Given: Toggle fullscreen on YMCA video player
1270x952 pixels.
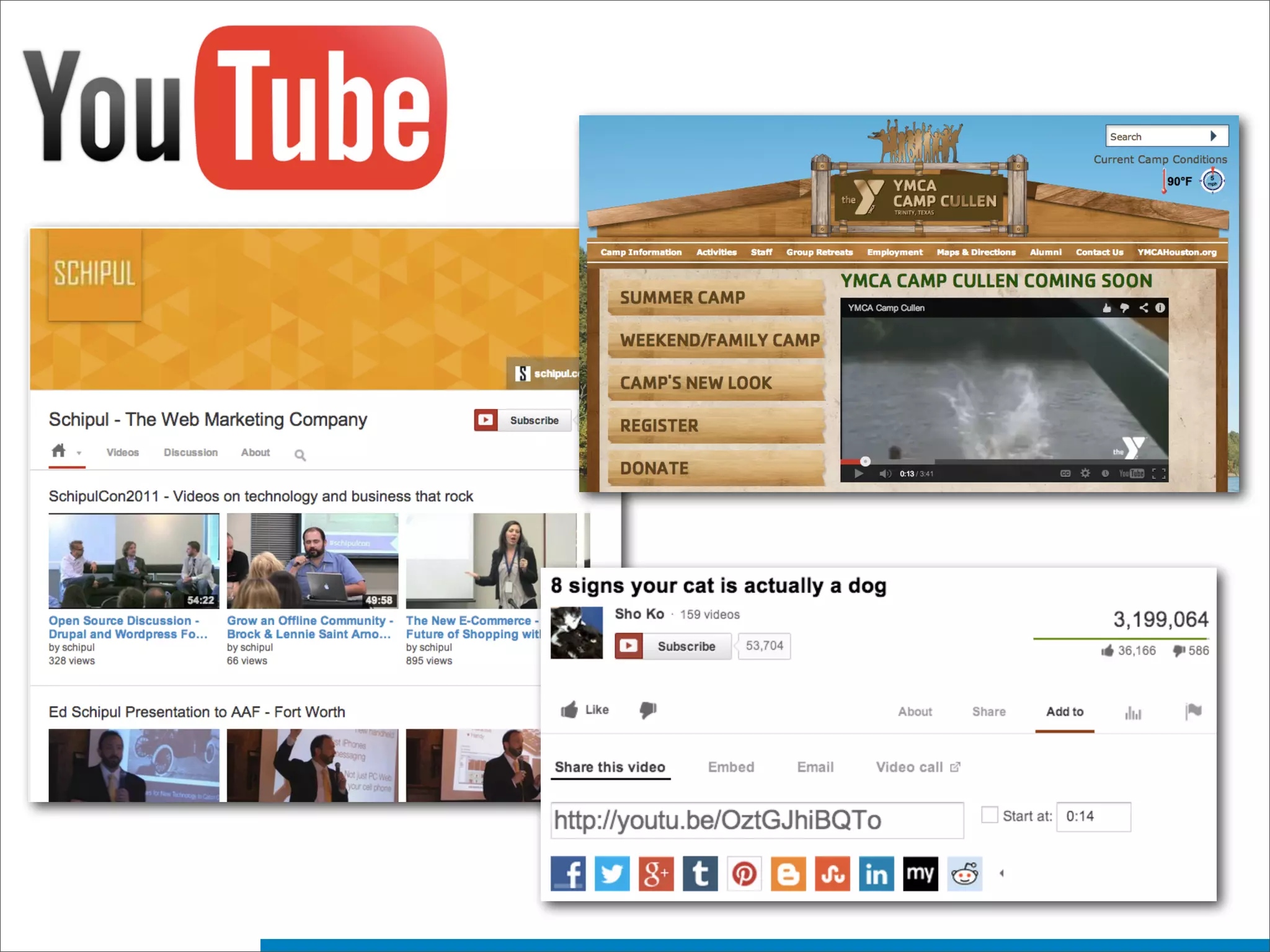Looking at the screenshot, I should [x=1158, y=474].
